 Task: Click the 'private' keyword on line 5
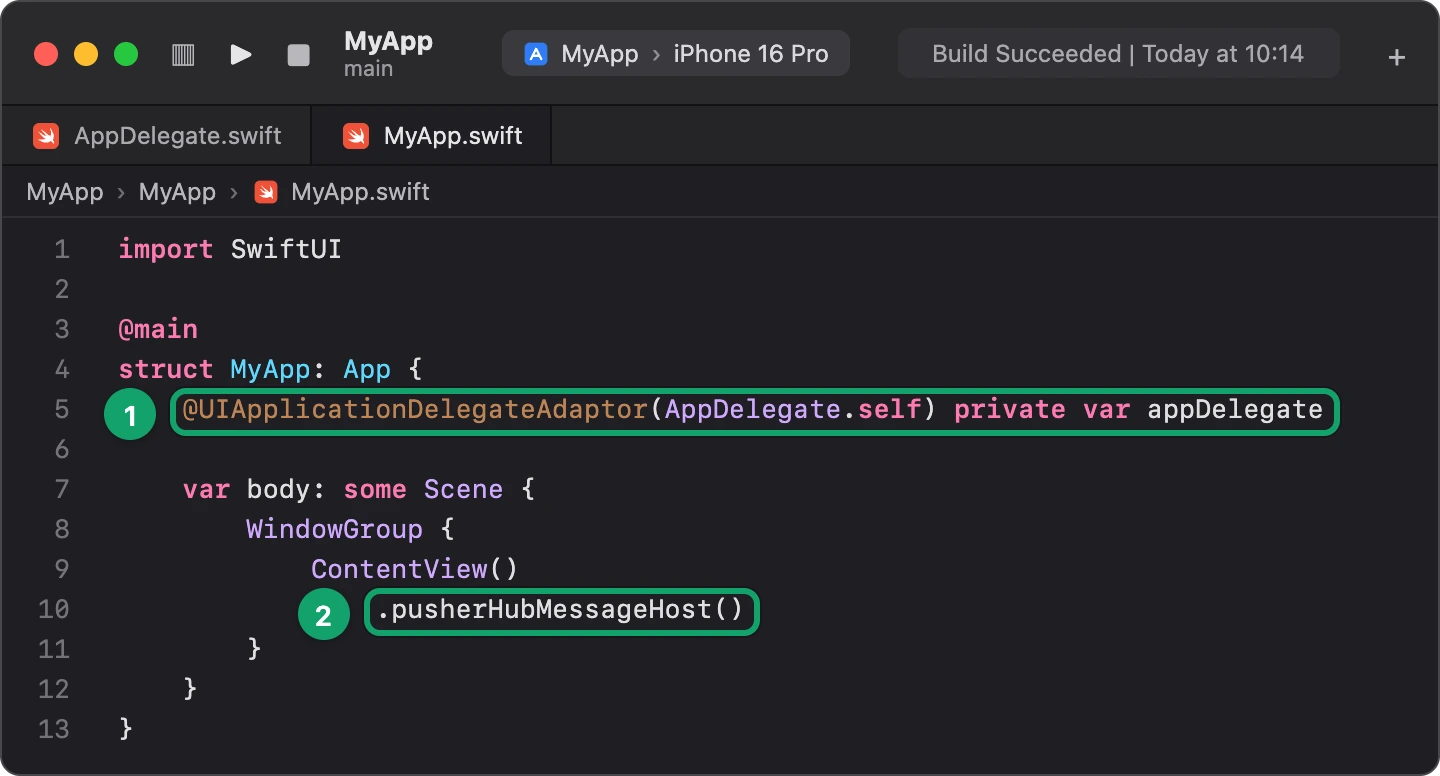[x=1010, y=409]
